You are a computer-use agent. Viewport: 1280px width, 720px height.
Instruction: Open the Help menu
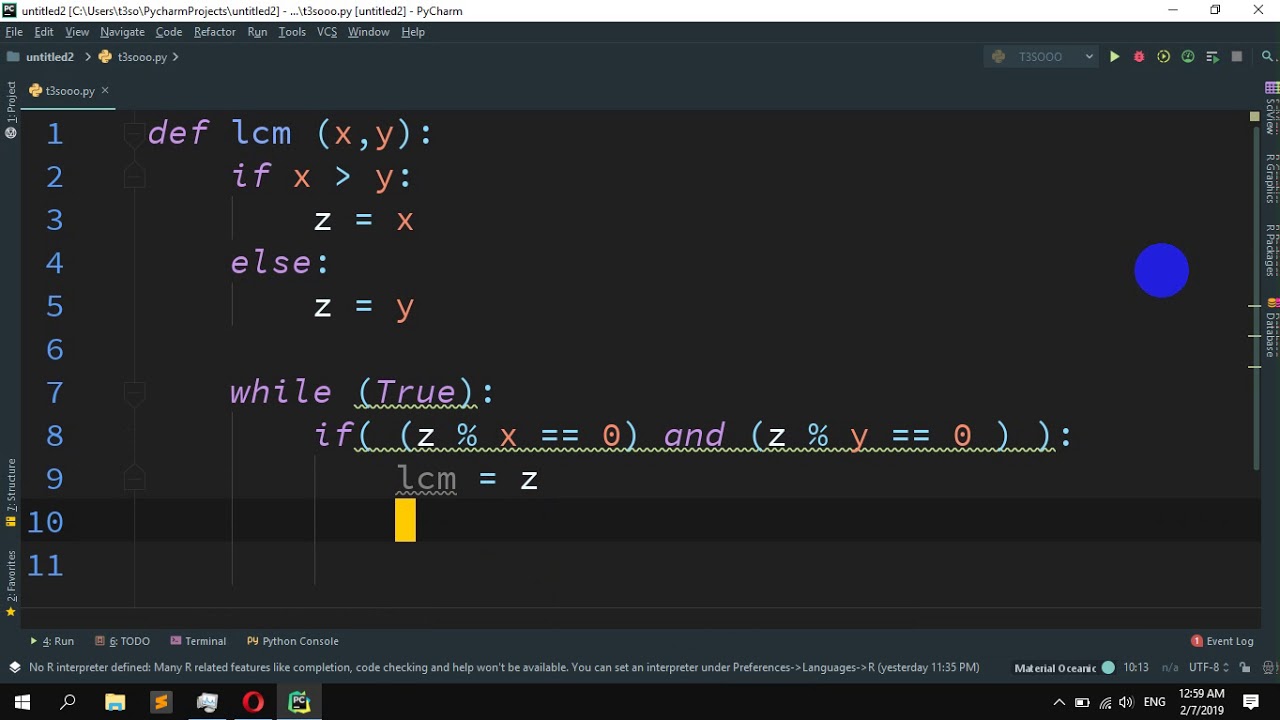click(413, 32)
